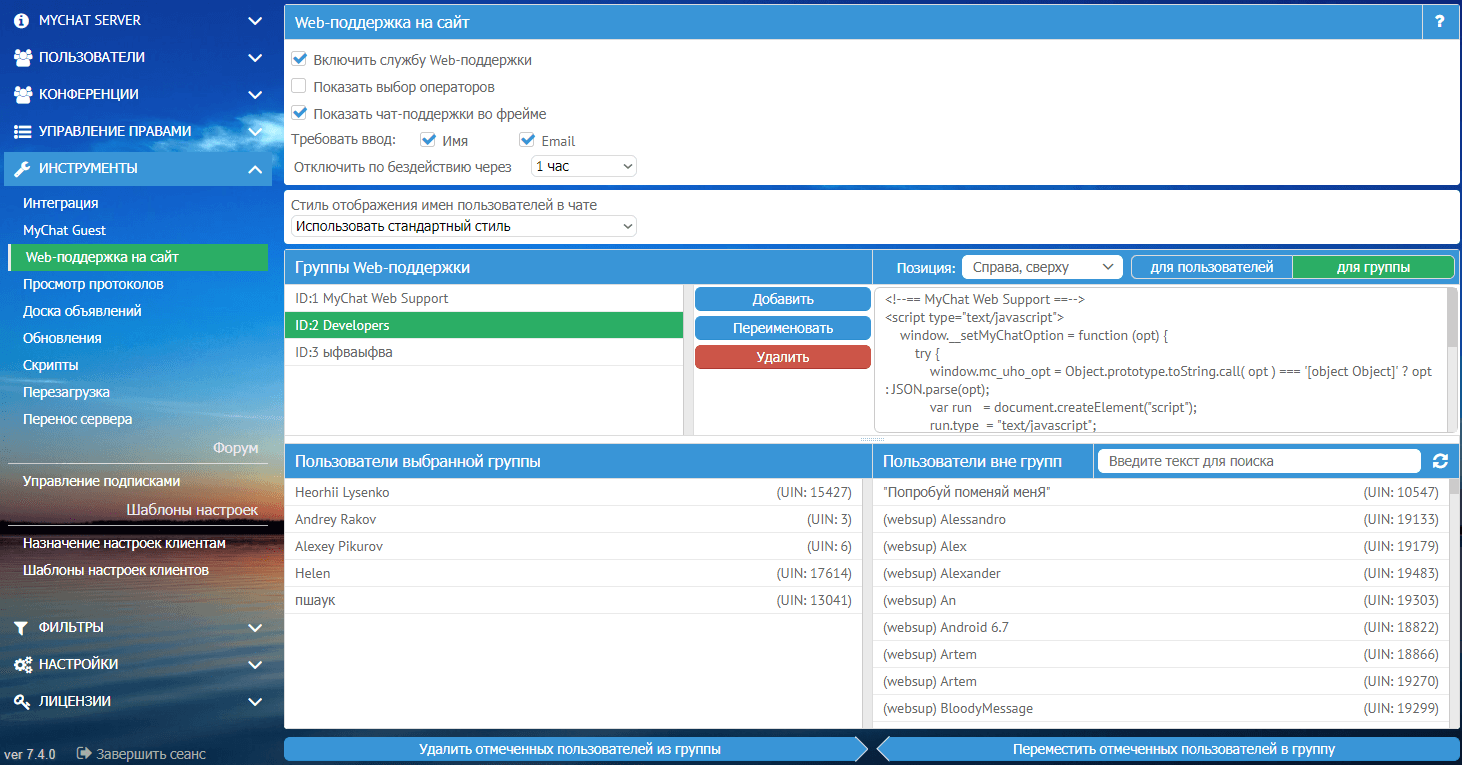
Task: Refresh the users outside groups list
Action: tap(1440, 461)
